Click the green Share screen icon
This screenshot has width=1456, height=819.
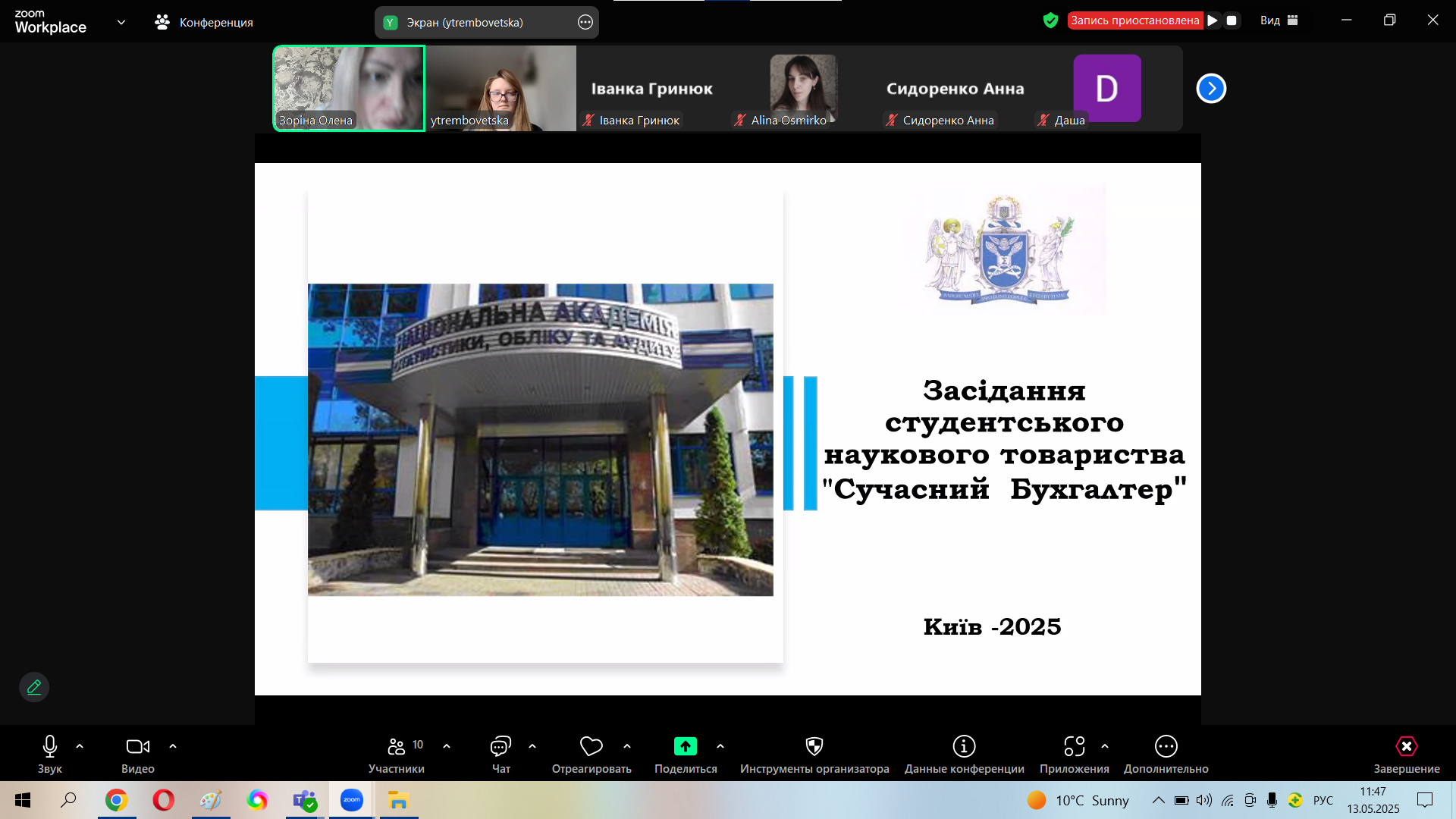click(x=685, y=747)
